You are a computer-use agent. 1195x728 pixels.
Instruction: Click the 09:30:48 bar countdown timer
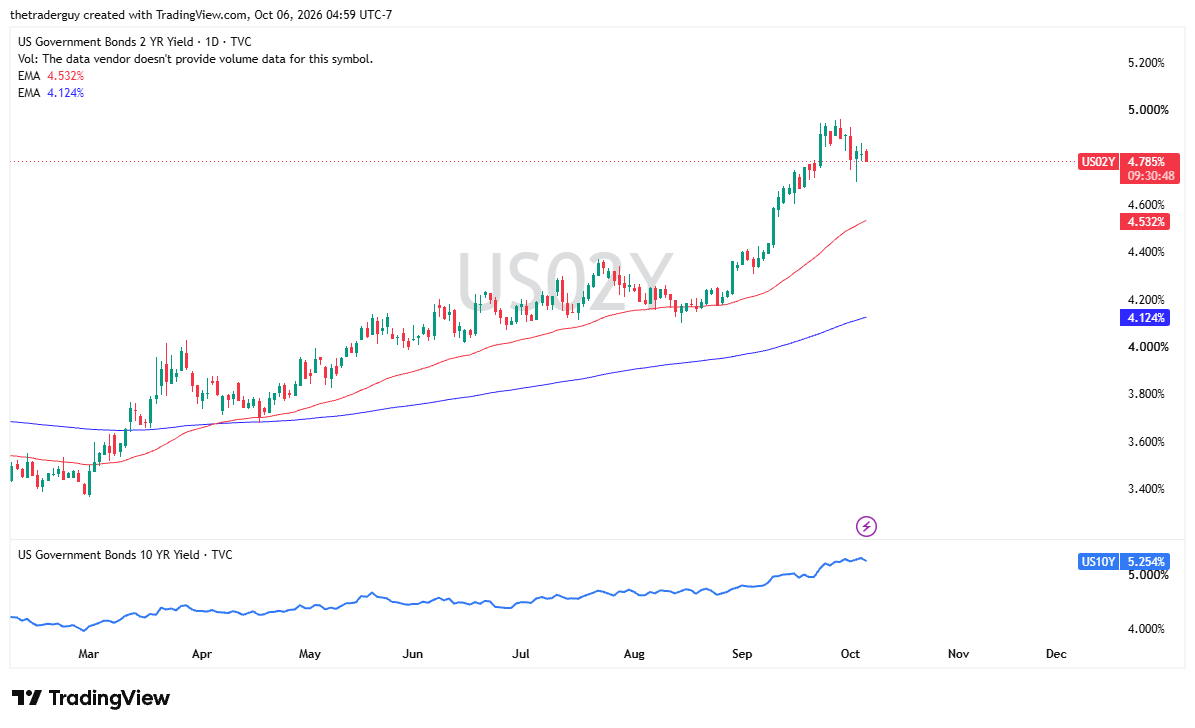pos(1149,176)
